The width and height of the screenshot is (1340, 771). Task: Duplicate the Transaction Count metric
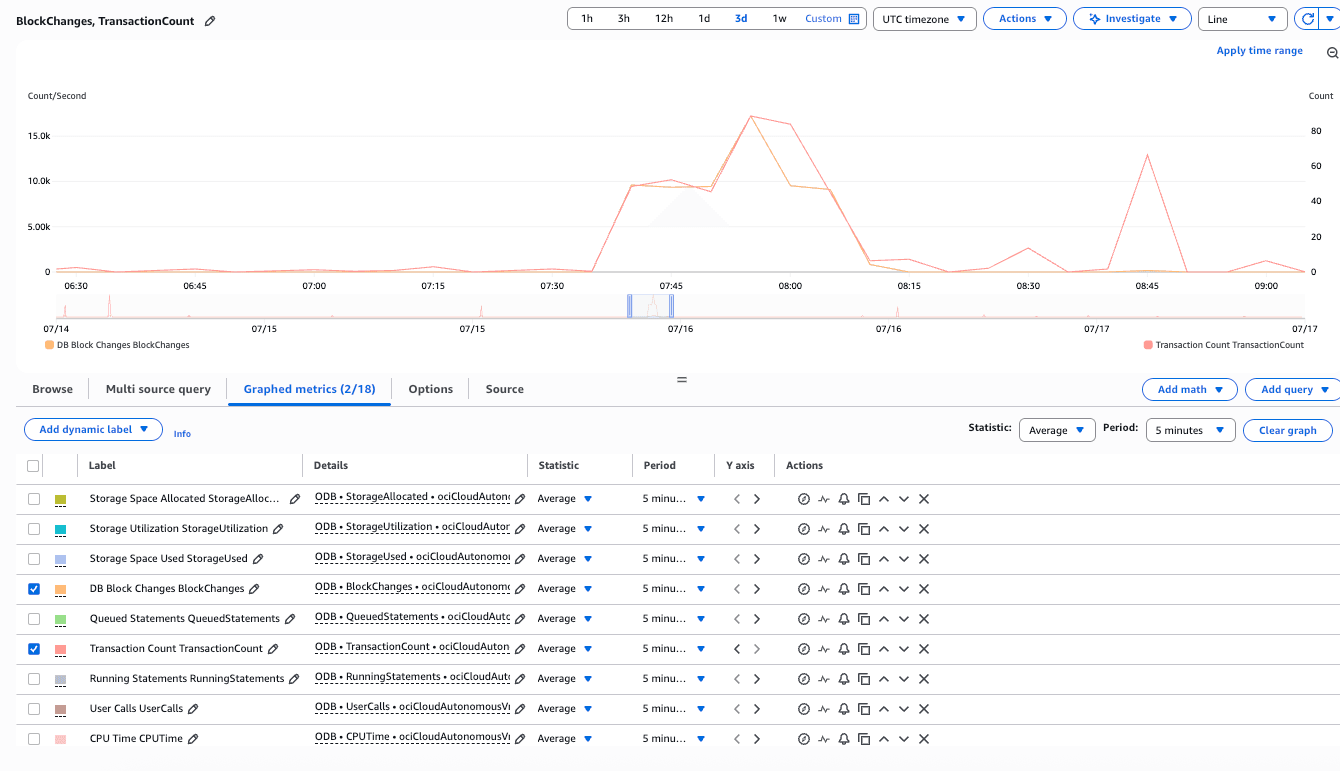coord(864,648)
